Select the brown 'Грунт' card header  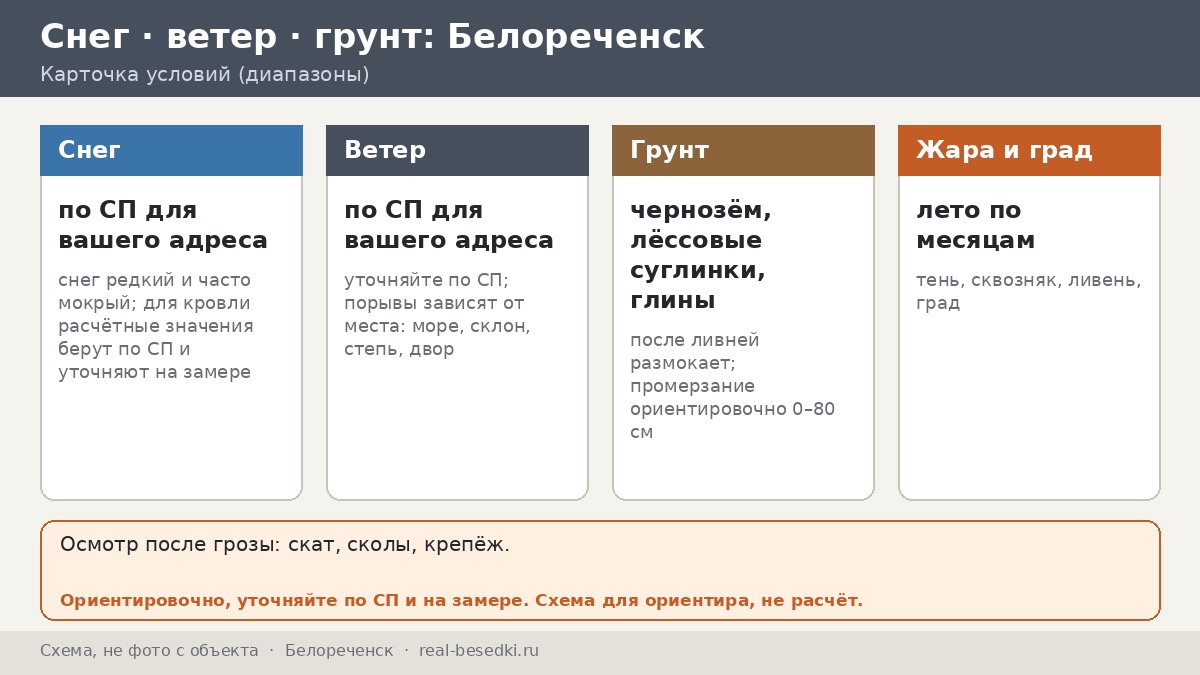pos(743,150)
